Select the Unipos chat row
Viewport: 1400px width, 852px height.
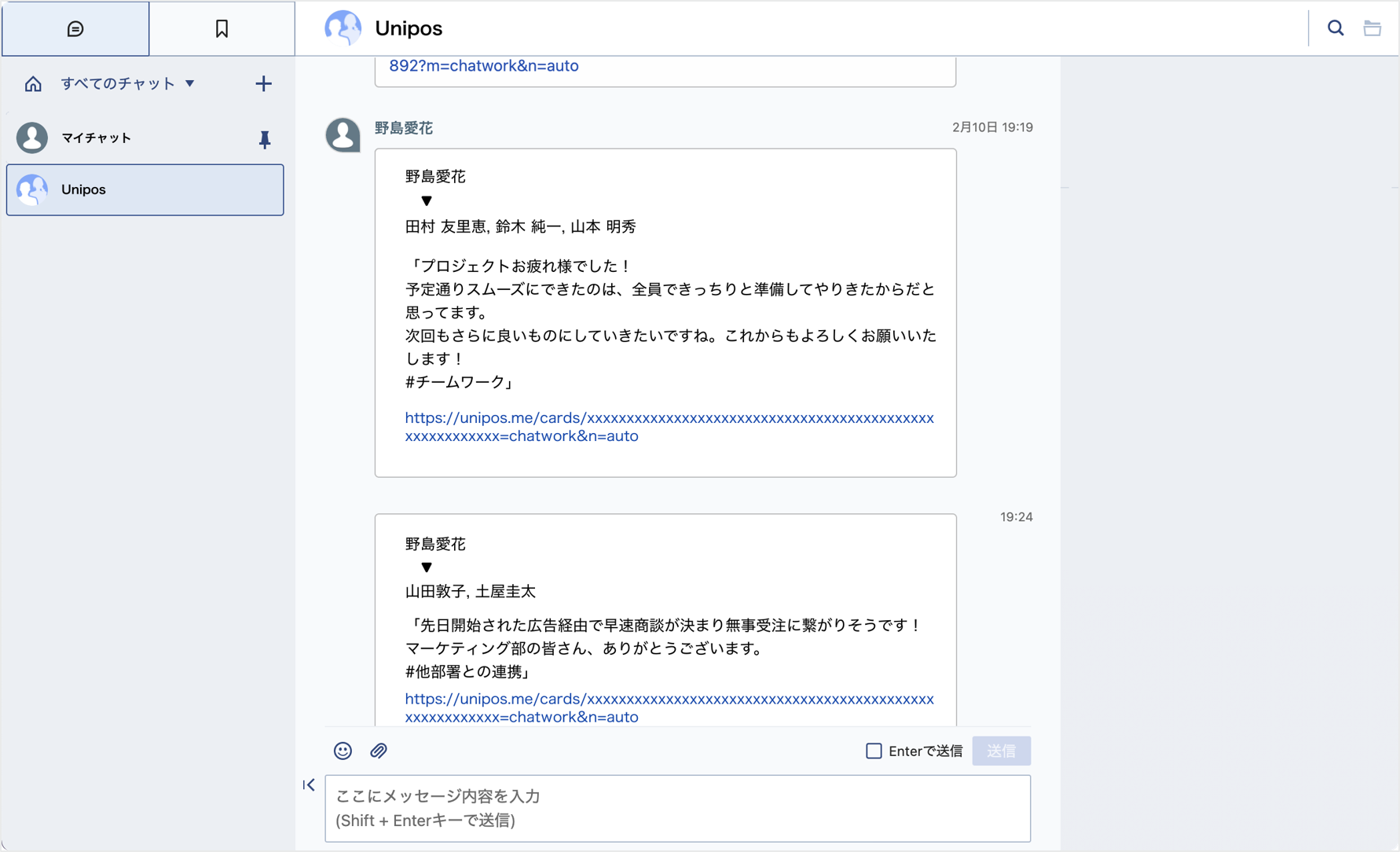click(145, 189)
